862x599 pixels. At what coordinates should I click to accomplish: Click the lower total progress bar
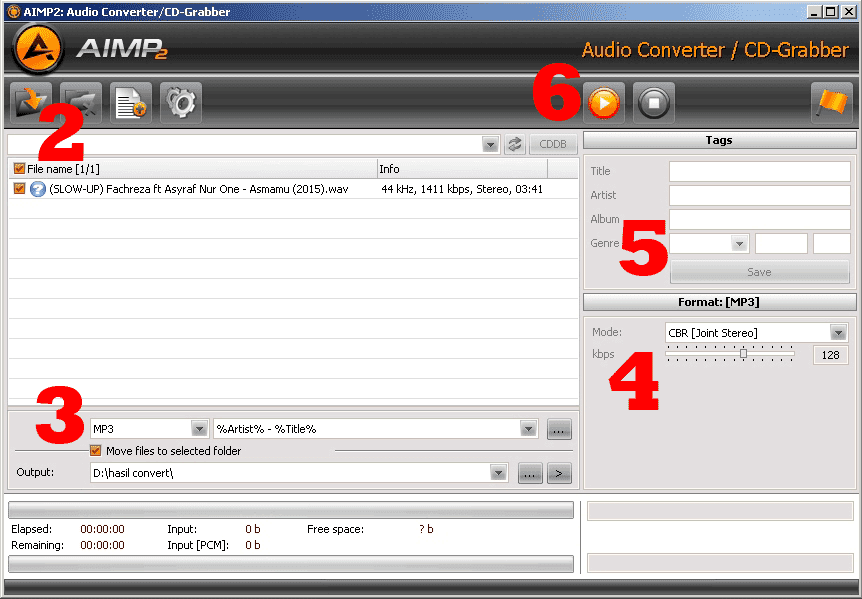(291, 564)
